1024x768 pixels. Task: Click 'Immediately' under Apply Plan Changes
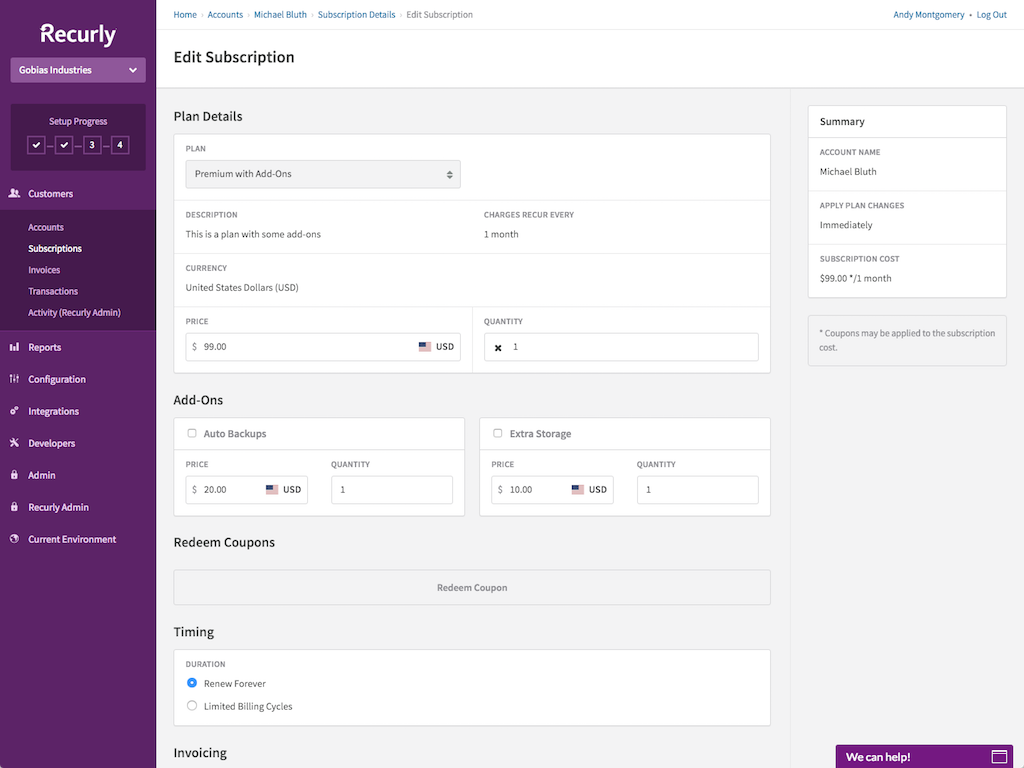tap(846, 225)
